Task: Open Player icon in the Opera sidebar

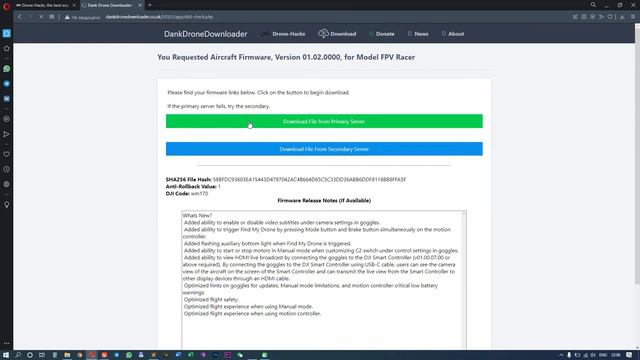Action: pos(7,119)
